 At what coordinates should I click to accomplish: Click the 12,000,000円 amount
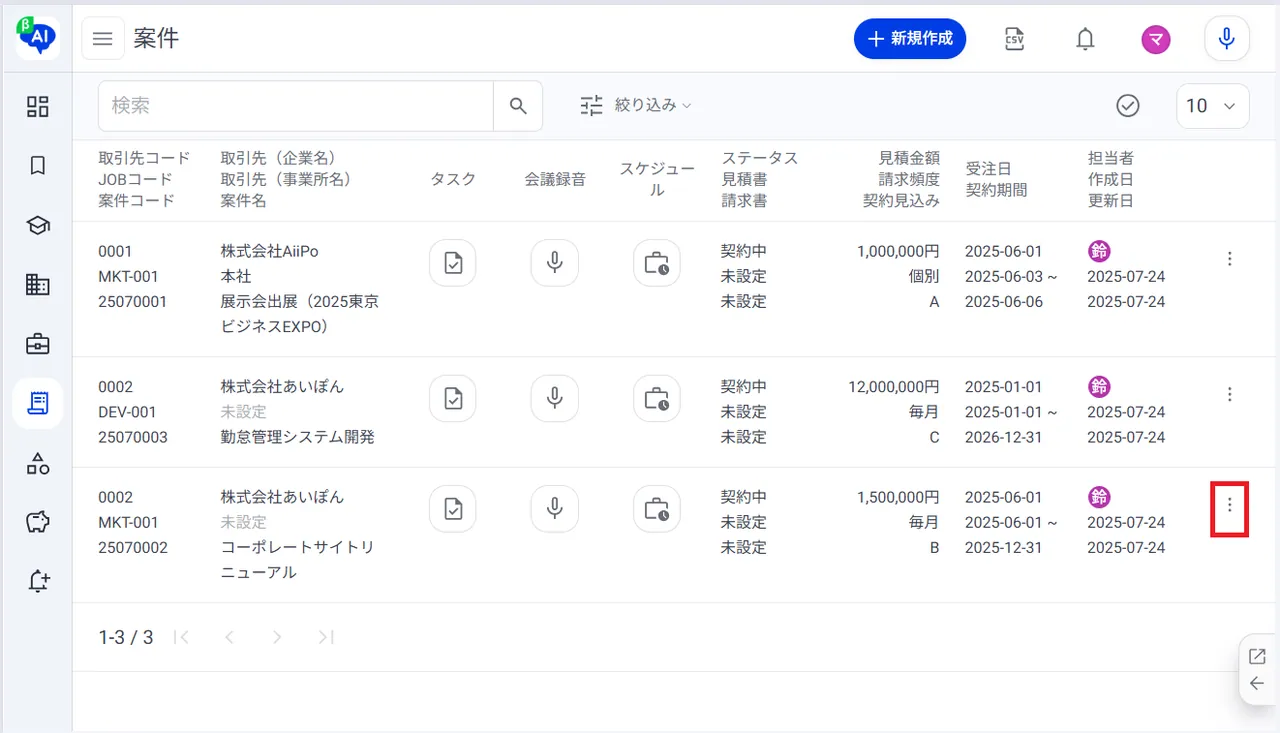coord(893,386)
